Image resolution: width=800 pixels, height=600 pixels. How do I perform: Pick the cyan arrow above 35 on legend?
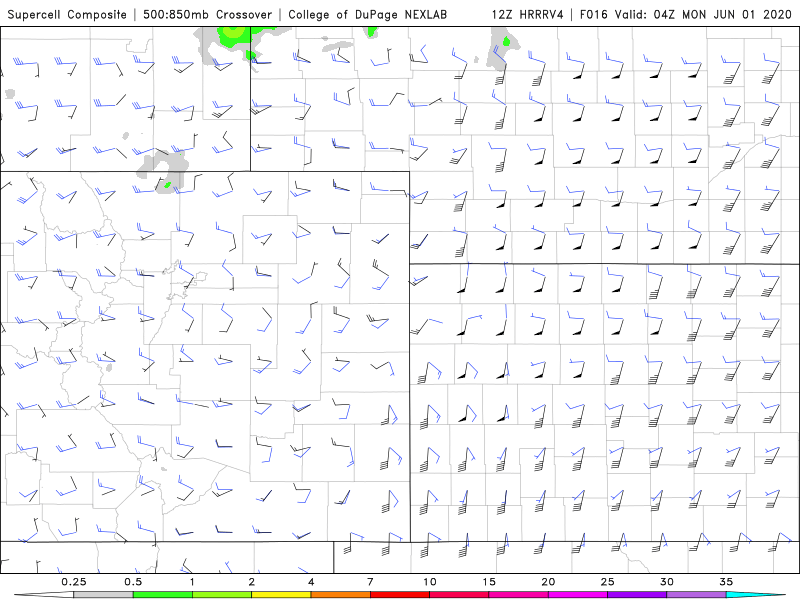[x=756, y=595]
